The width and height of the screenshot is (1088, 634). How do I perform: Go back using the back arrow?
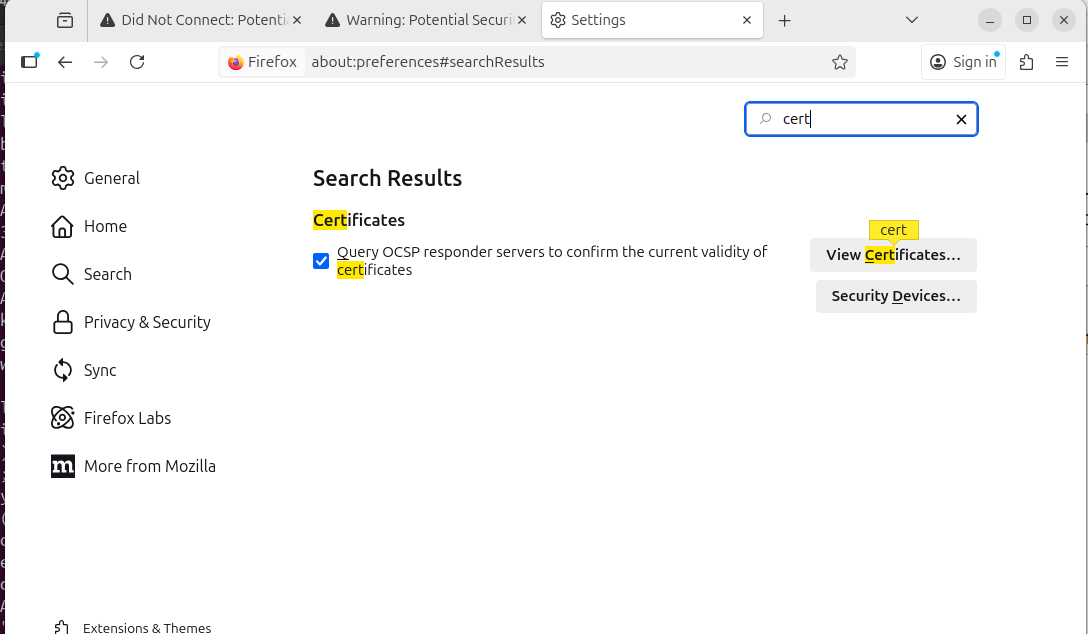[65, 62]
